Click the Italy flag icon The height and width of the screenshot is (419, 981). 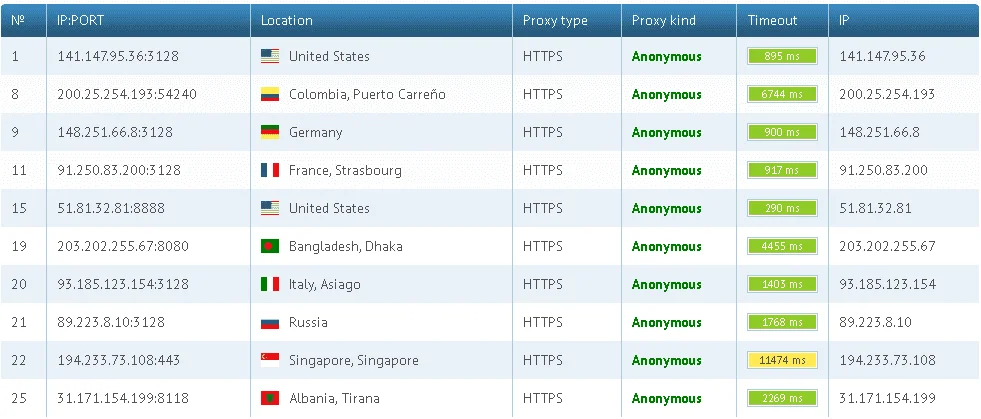270,285
